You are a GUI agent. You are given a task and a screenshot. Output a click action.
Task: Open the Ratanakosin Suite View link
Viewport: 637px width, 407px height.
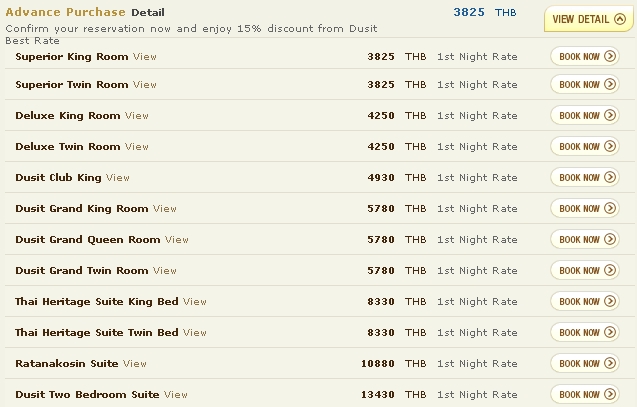coord(134,364)
